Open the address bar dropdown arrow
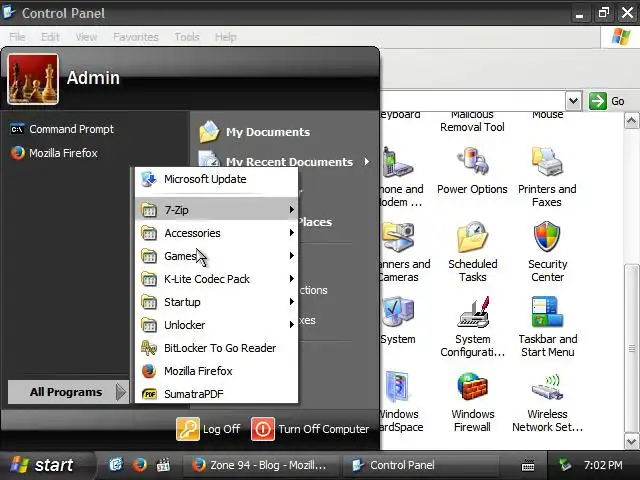The height and width of the screenshot is (480, 640). click(573, 100)
